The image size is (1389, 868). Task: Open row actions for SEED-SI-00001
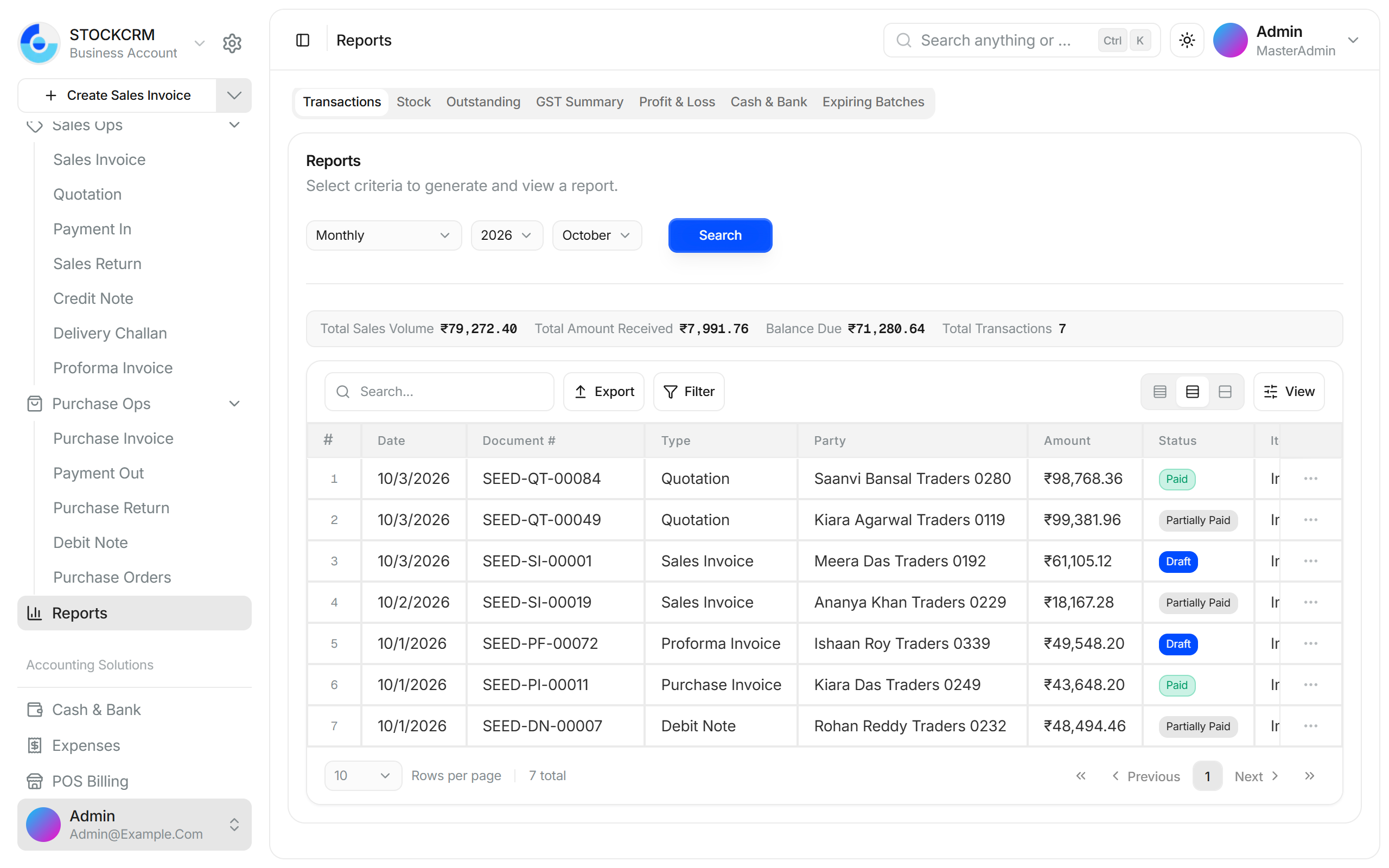point(1310,561)
